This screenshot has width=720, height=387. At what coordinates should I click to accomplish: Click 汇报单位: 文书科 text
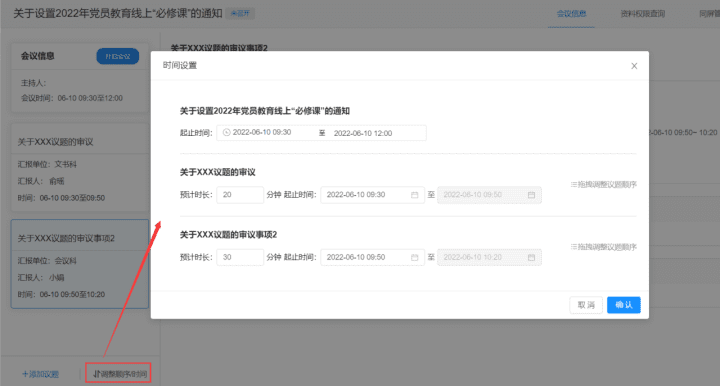47,164
